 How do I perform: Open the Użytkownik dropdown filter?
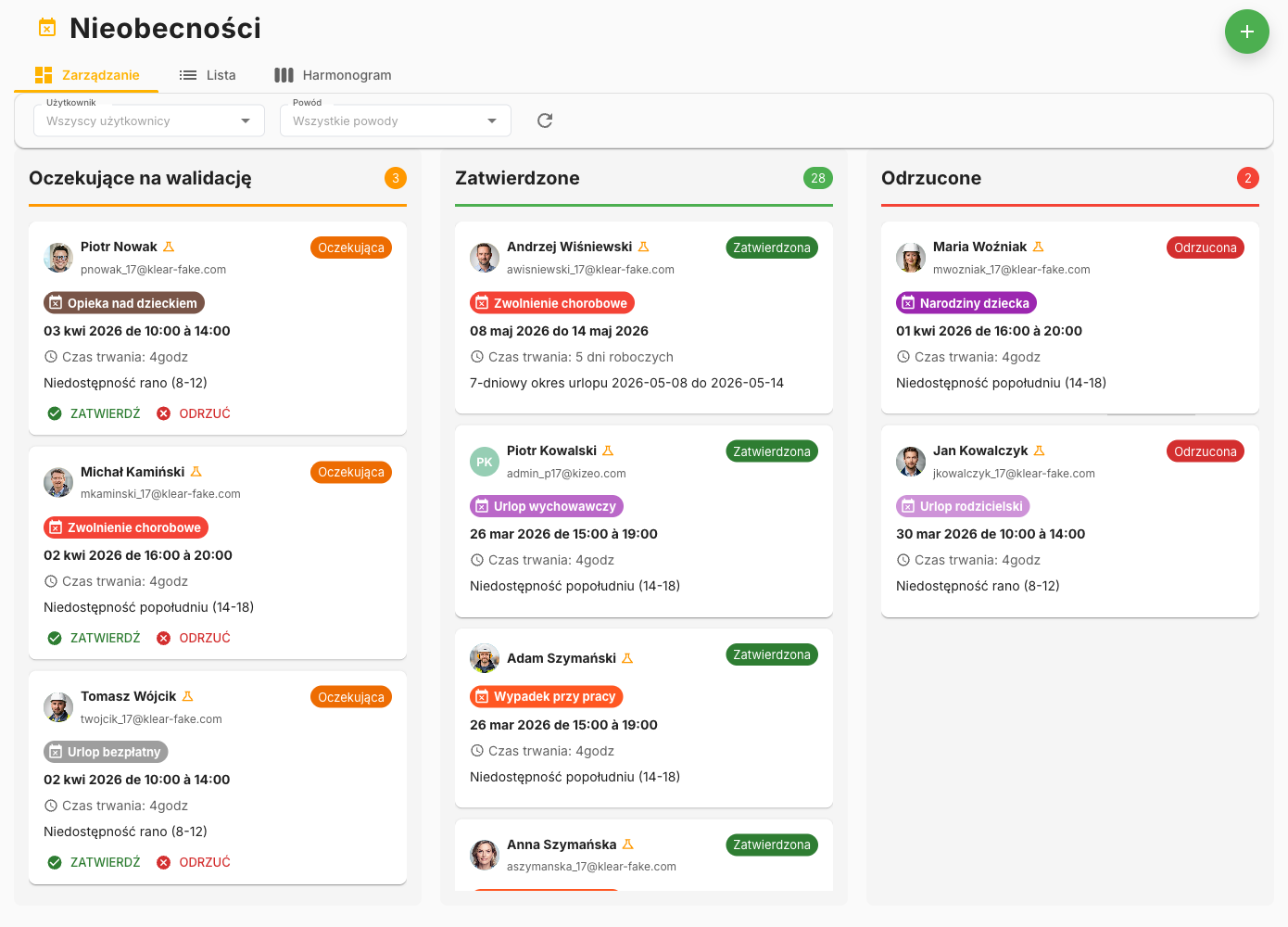click(149, 121)
